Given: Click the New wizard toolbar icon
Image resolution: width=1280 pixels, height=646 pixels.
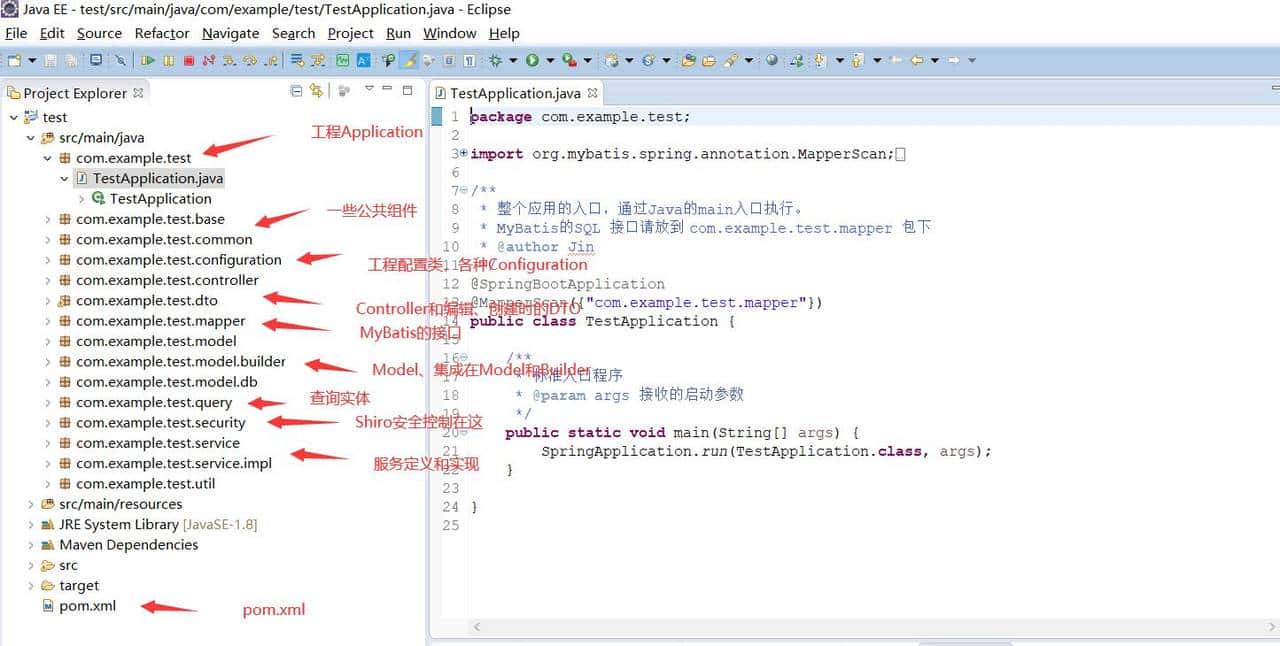Looking at the screenshot, I should point(15,60).
